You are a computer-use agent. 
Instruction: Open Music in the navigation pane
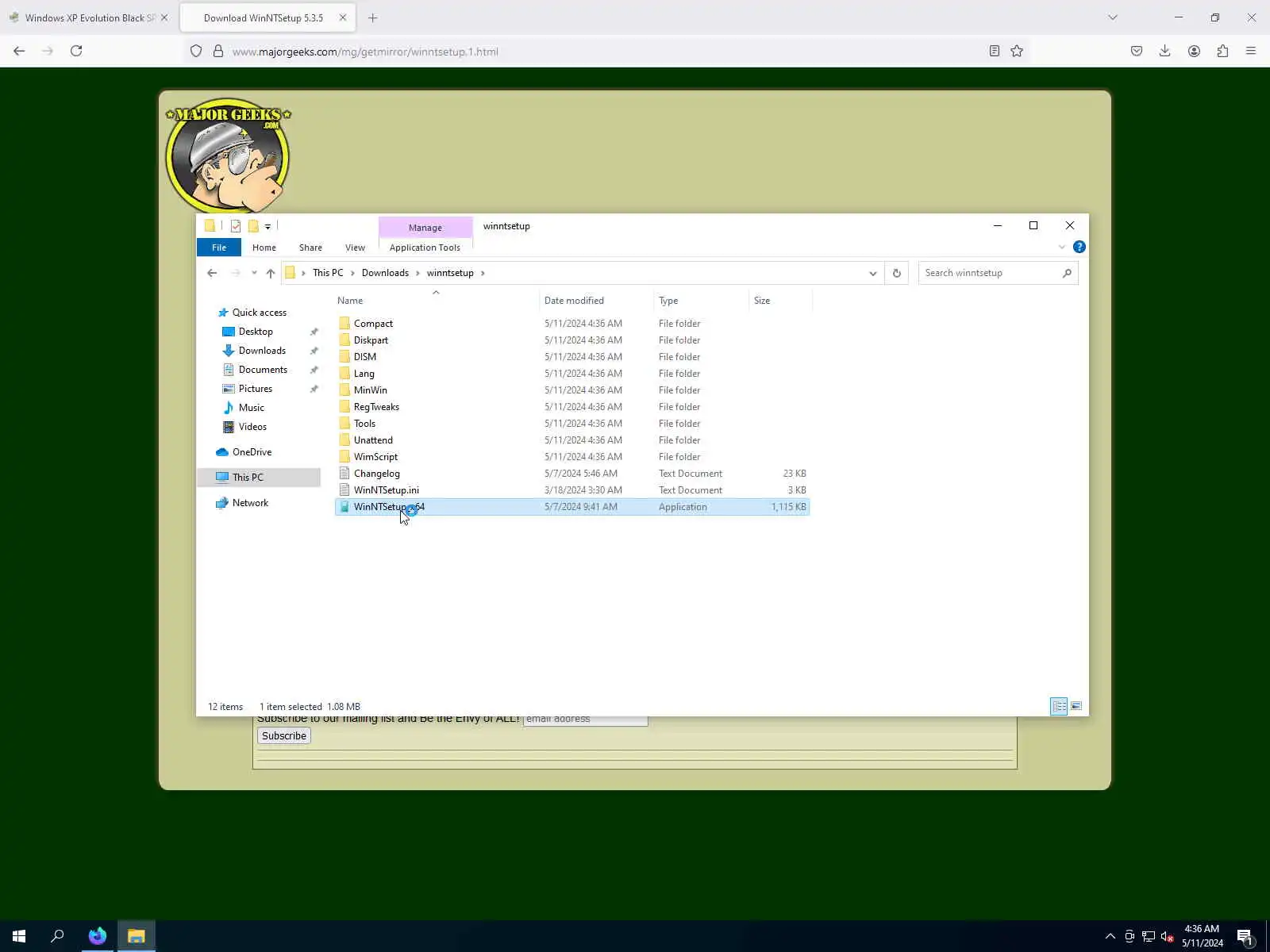point(252,408)
